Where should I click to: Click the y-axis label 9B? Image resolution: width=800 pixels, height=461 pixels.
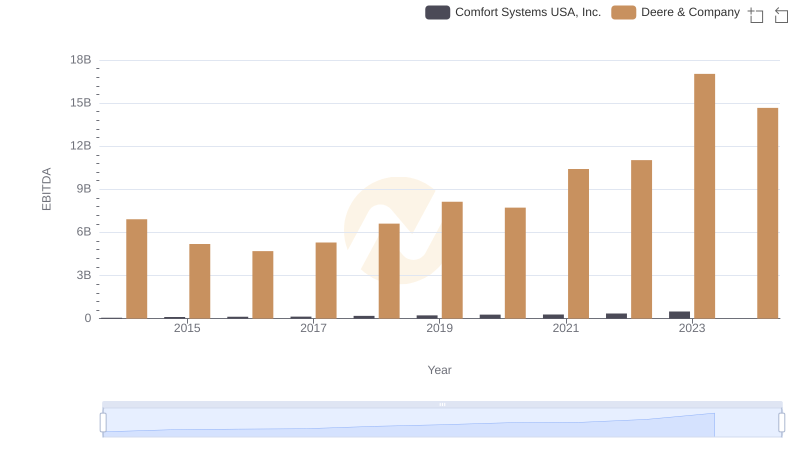(84, 189)
